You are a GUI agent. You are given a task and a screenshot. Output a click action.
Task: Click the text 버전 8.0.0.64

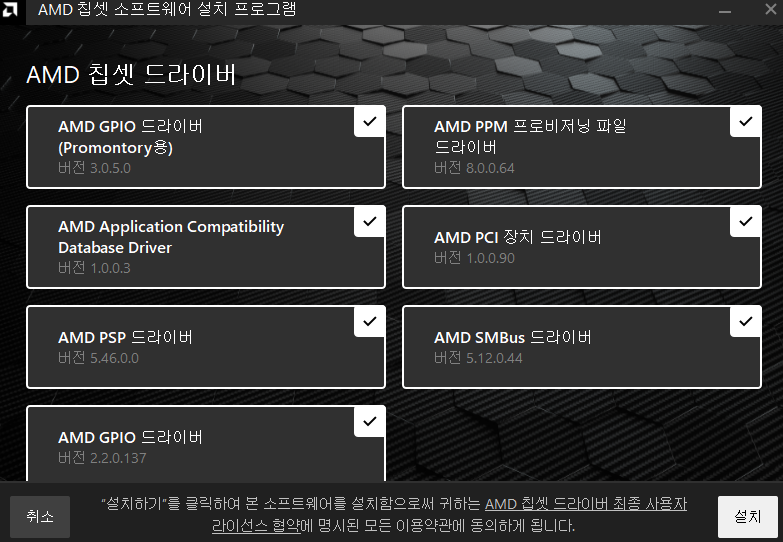pyautogui.click(x=474, y=168)
